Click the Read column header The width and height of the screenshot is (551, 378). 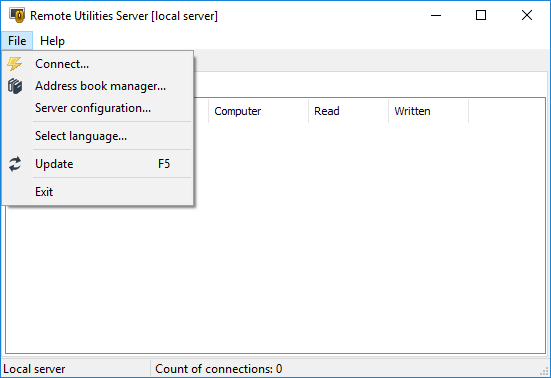[x=348, y=111]
